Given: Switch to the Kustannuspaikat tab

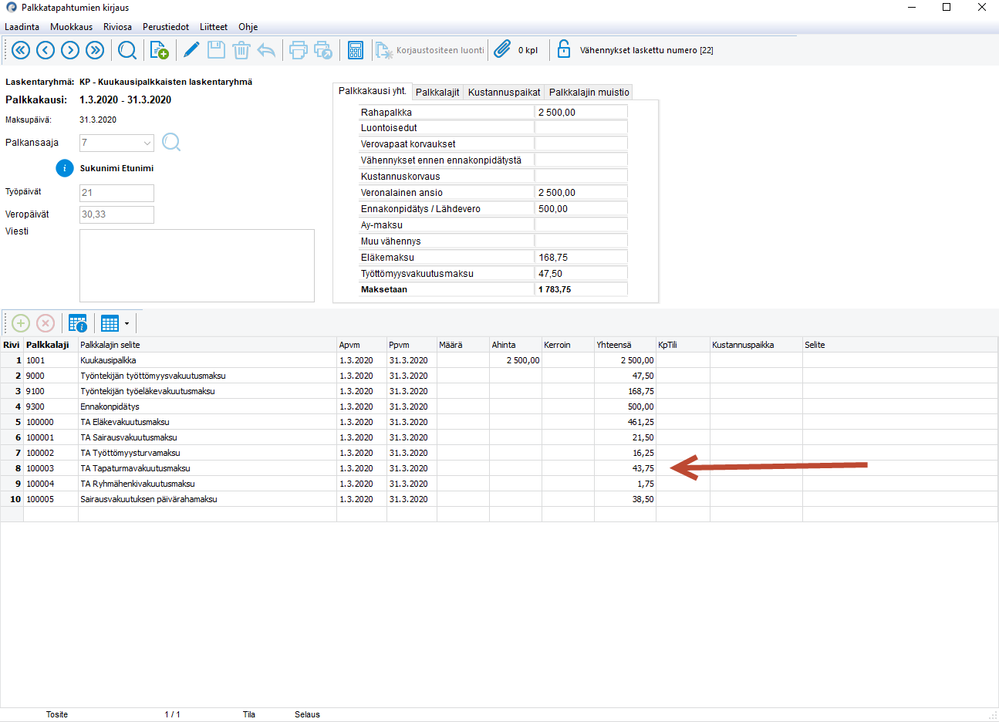Looking at the screenshot, I should point(504,92).
